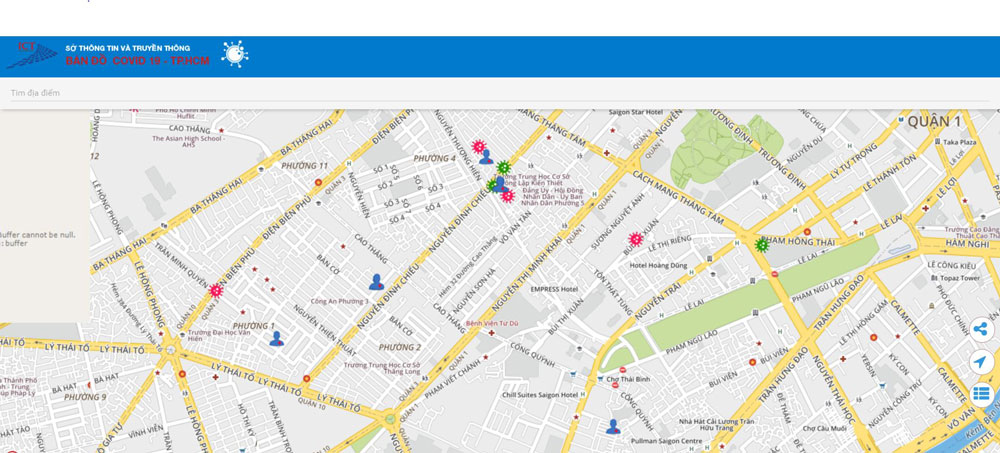Click the 'QUẬN 1' district label
Screen dimensions: 1000x453
point(934,121)
